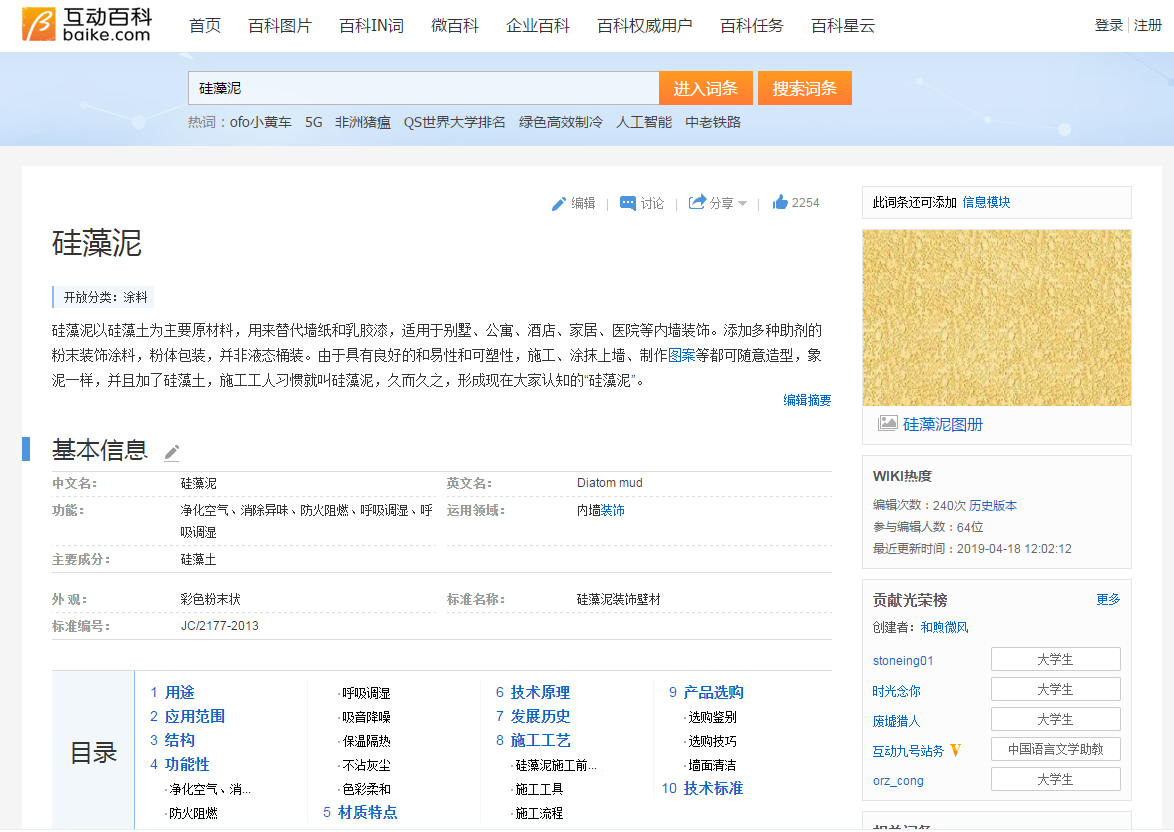Expand the 分享 dropdown arrow
The width and height of the screenshot is (1174, 832).
(742, 204)
